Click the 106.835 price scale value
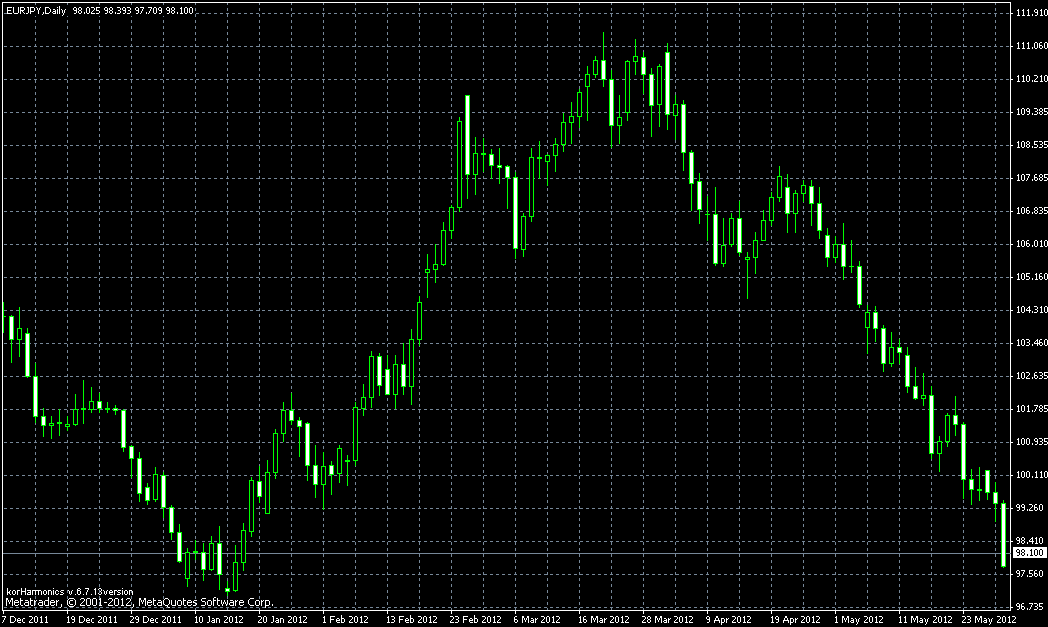The width and height of the screenshot is (1048, 627). tap(1031, 211)
